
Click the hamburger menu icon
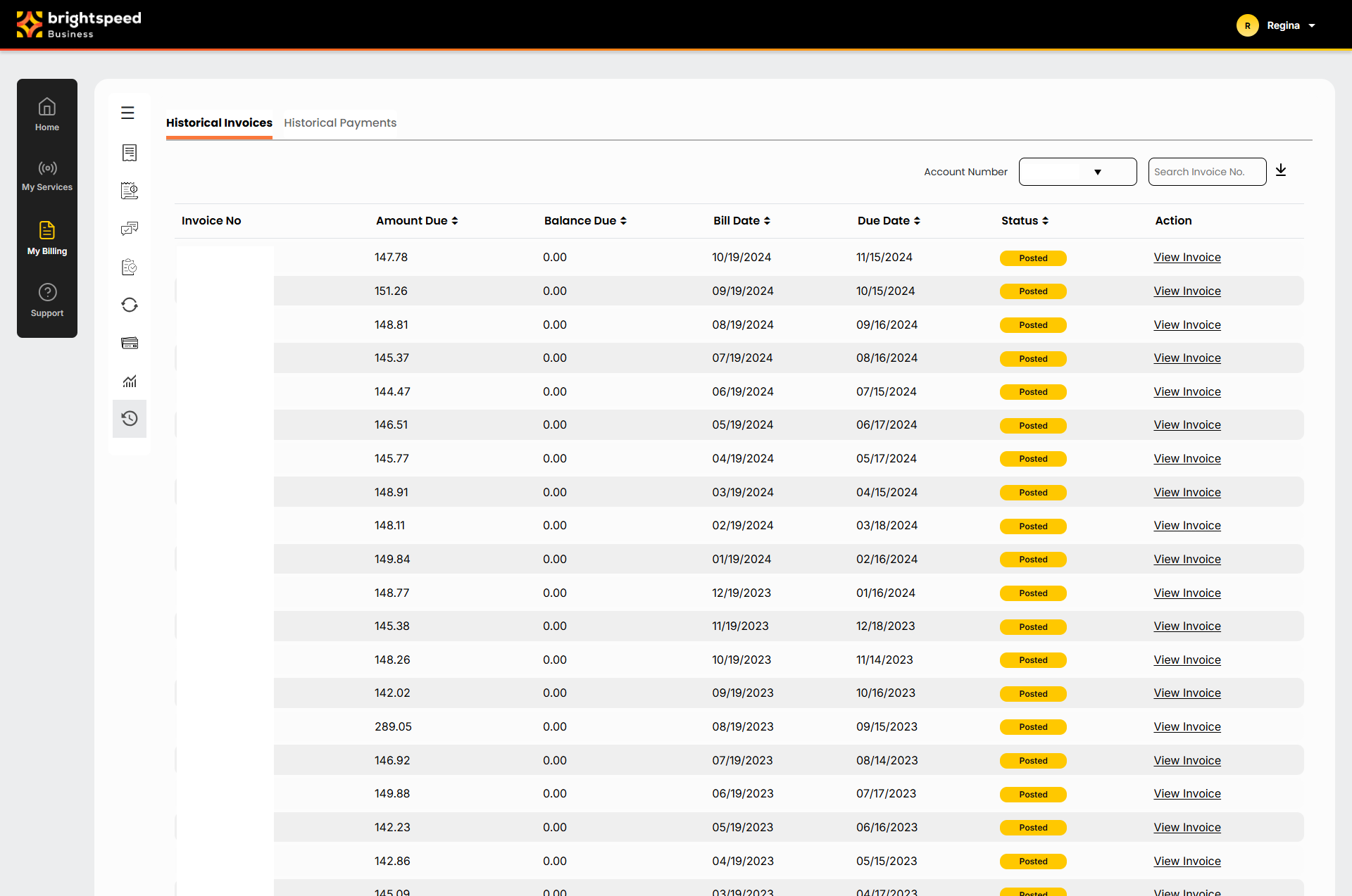pos(127,113)
